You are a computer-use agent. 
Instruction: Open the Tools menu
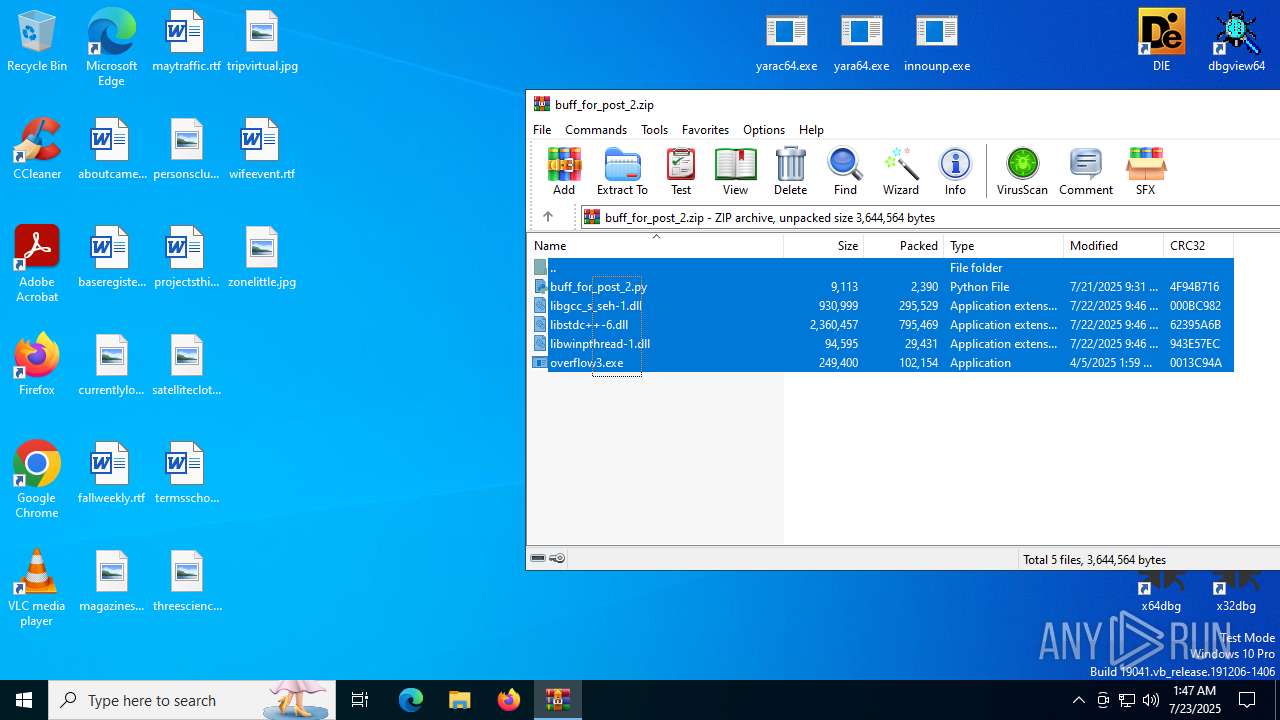[x=654, y=130]
